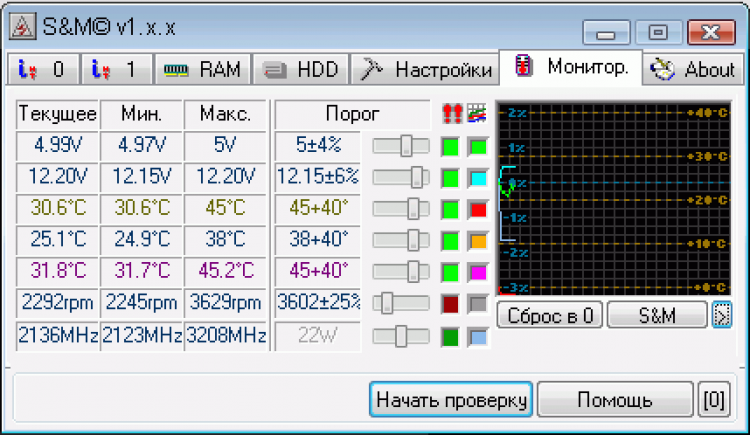Pick the green graph color for 4.99V row
The width and height of the screenshot is (750, 435).
pos(478,147)
